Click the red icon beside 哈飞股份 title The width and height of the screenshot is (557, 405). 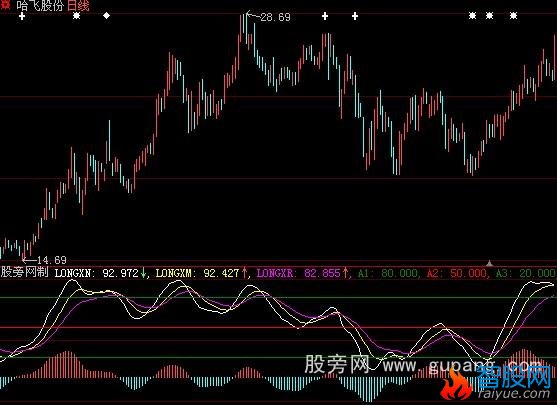tap(5, 4)
